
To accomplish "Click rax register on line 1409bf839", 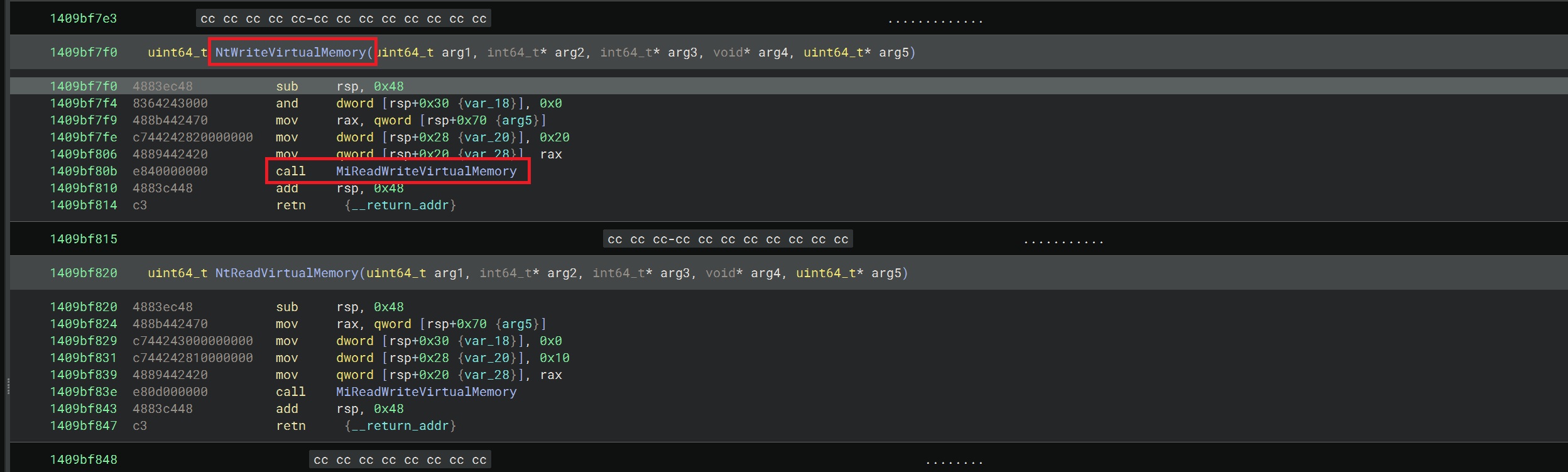I will tap(551, 375).
